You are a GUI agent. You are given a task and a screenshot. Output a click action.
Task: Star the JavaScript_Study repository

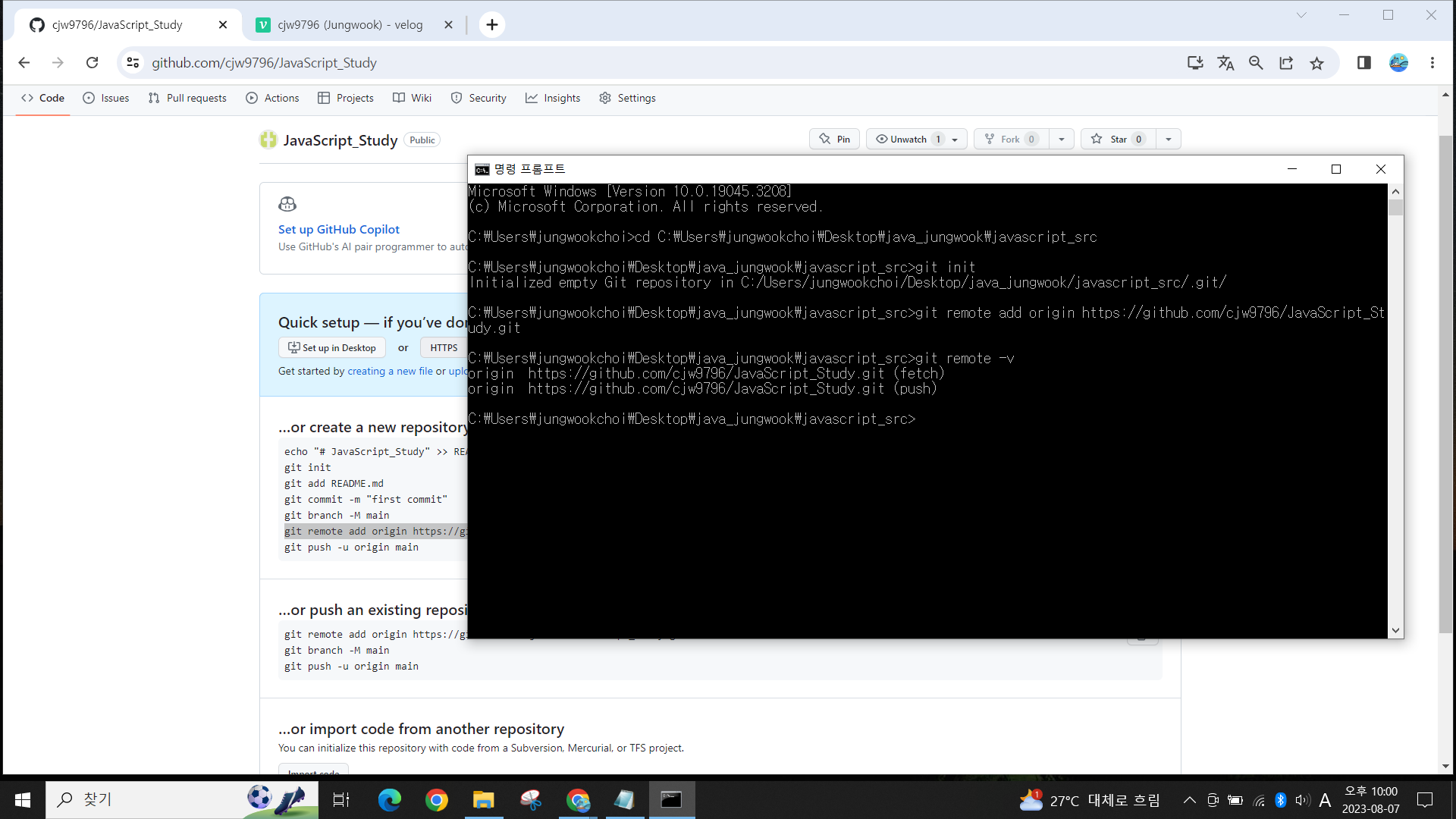point(1118,140)
